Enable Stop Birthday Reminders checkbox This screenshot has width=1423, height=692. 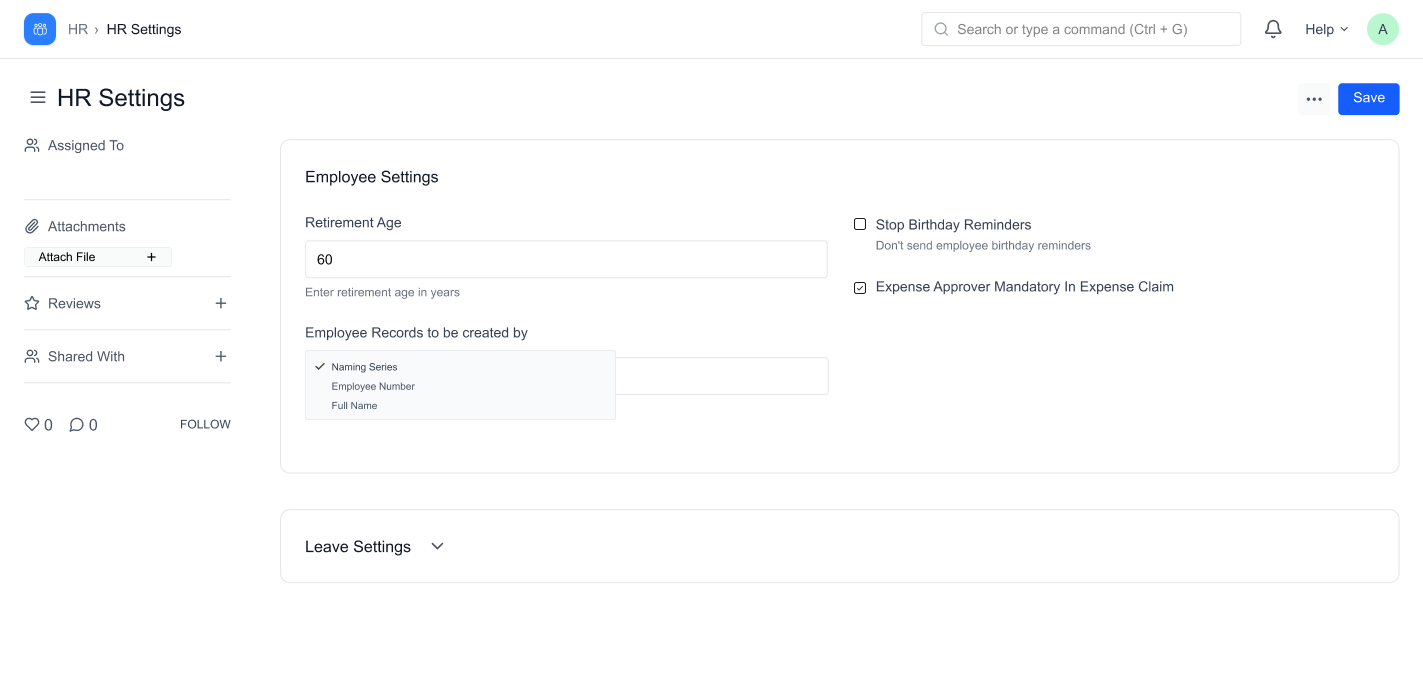pyautogui.click(x=860, y=225)
